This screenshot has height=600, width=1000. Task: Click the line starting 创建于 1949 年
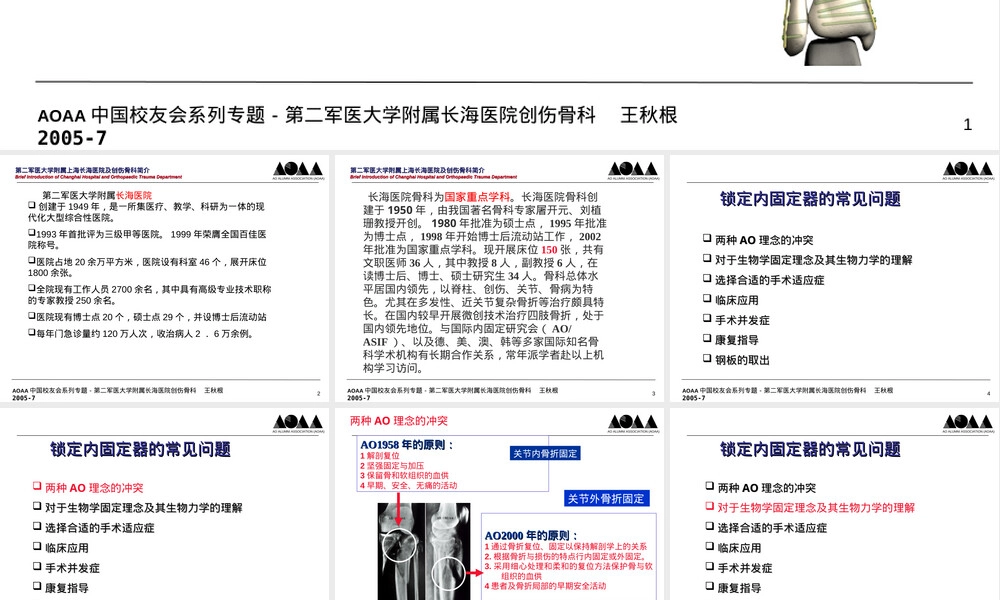coord(146,212)
